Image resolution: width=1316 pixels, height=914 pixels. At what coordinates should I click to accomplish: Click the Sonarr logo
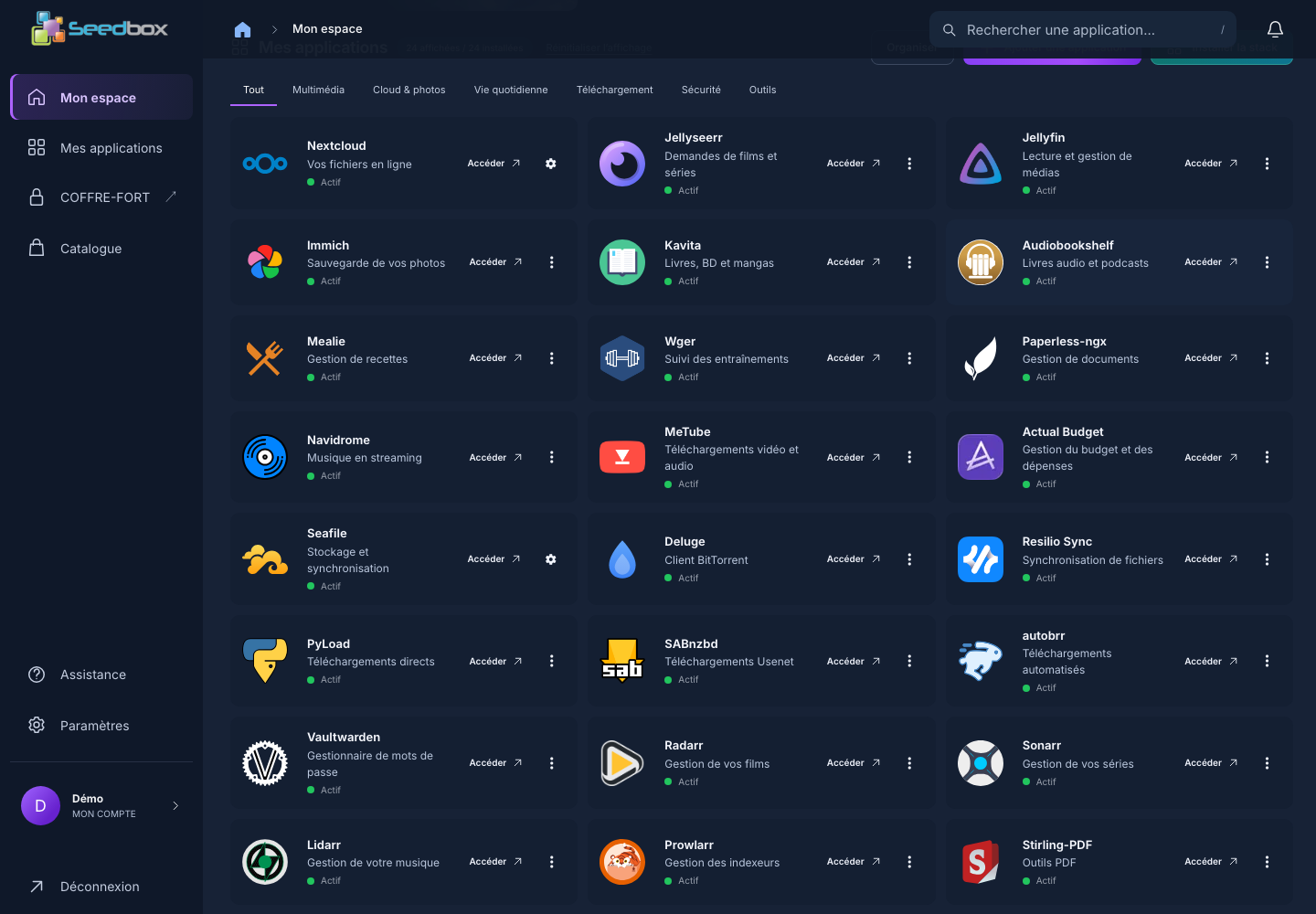coord(981,763)
